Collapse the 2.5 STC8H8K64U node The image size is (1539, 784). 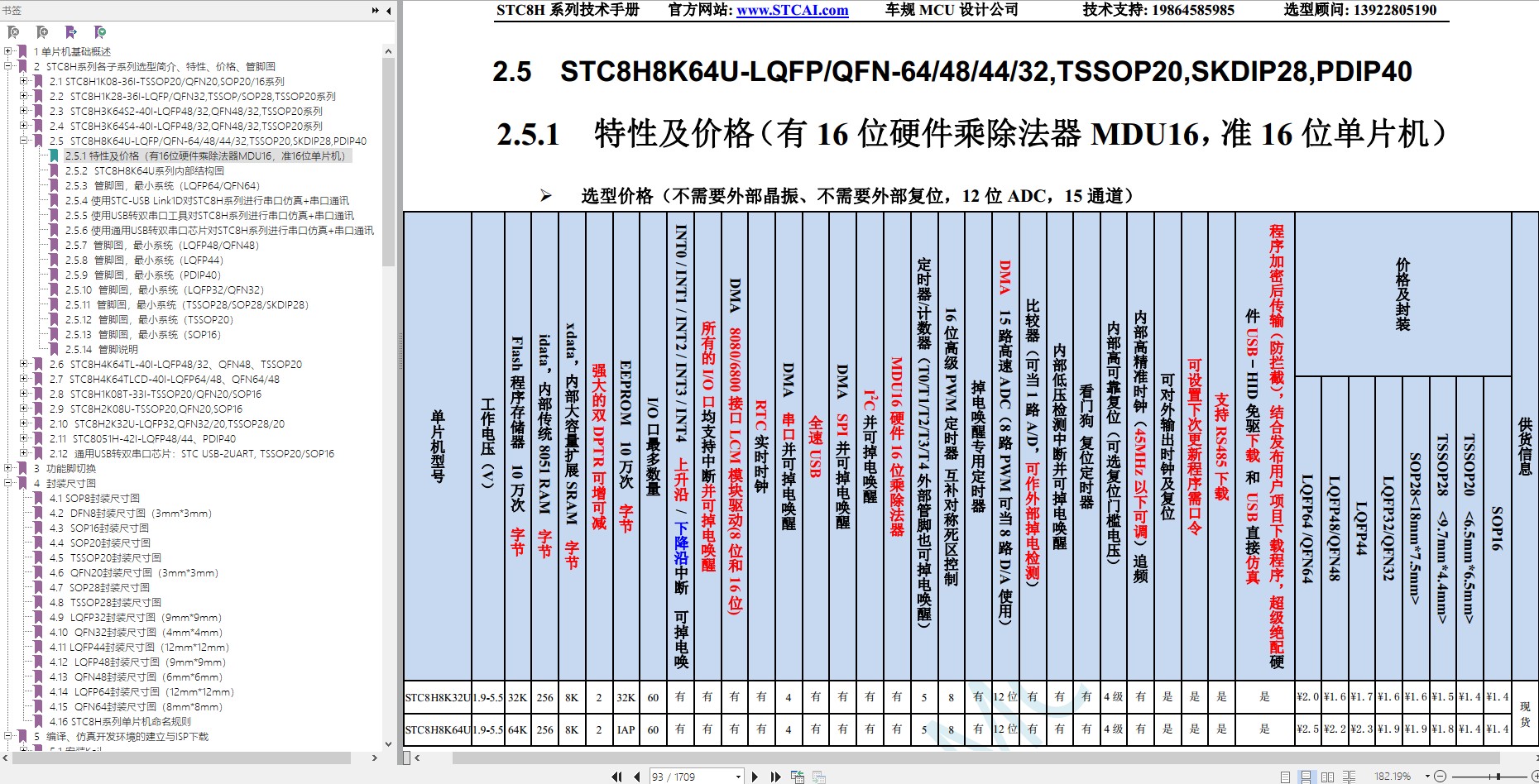pyautogui.click(x=24, y=141)
